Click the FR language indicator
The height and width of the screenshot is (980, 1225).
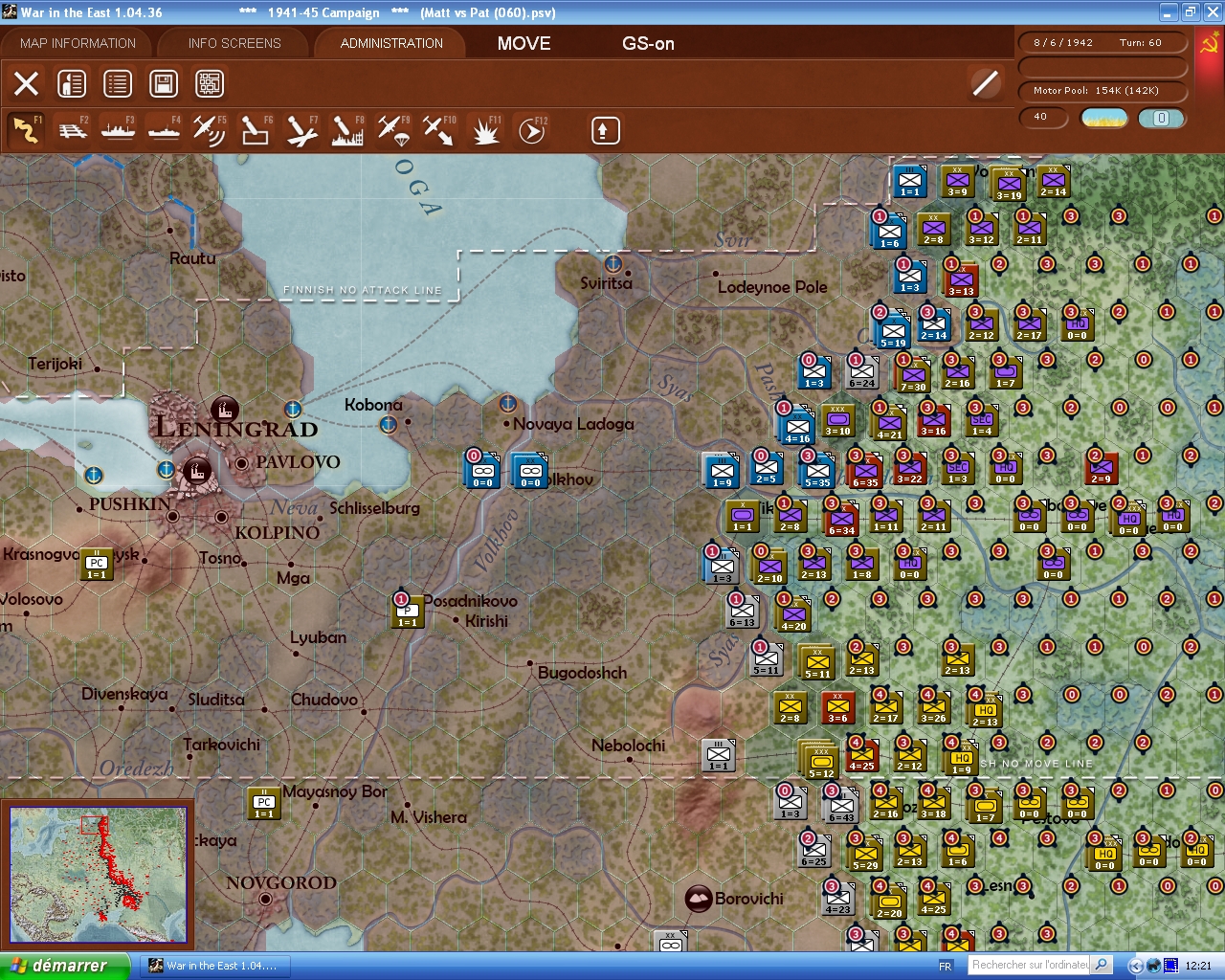(946, 966)
